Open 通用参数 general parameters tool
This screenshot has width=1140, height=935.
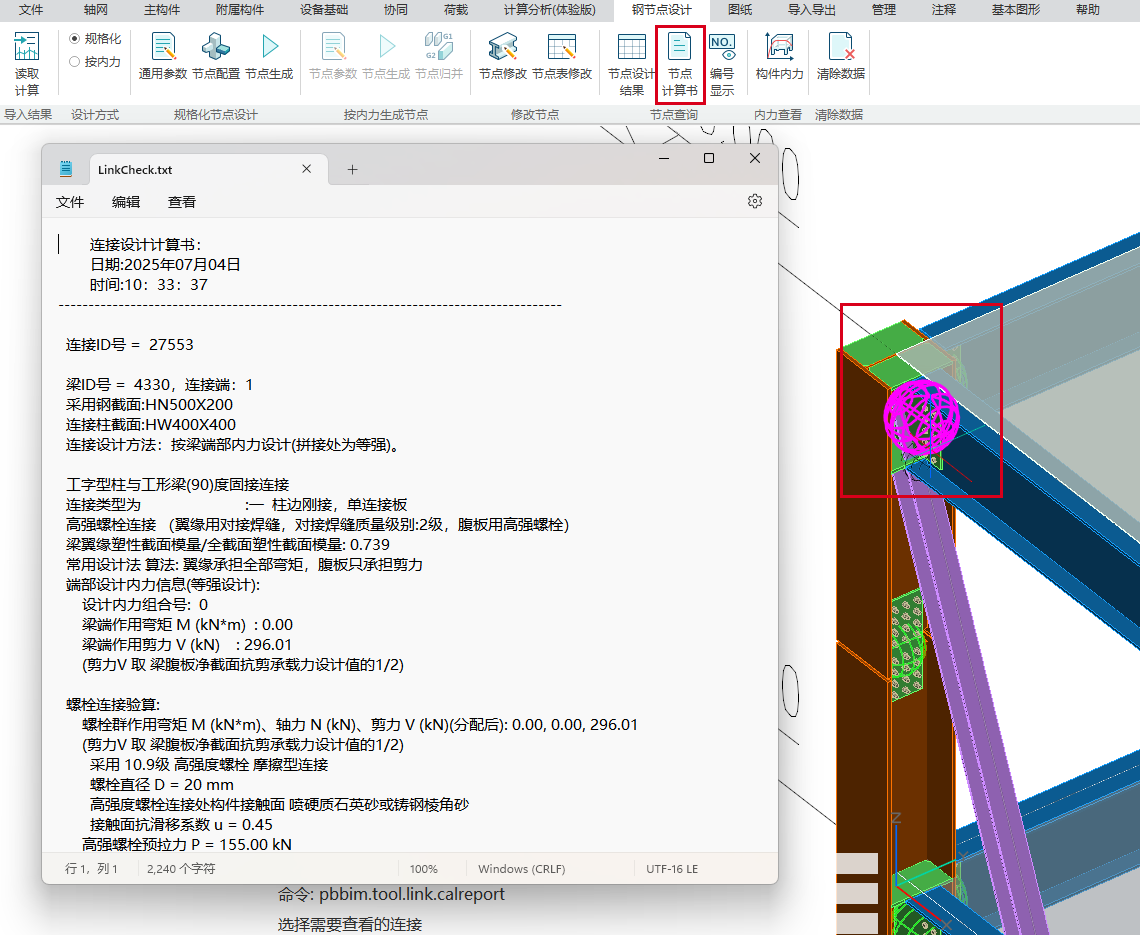[163, 57]
